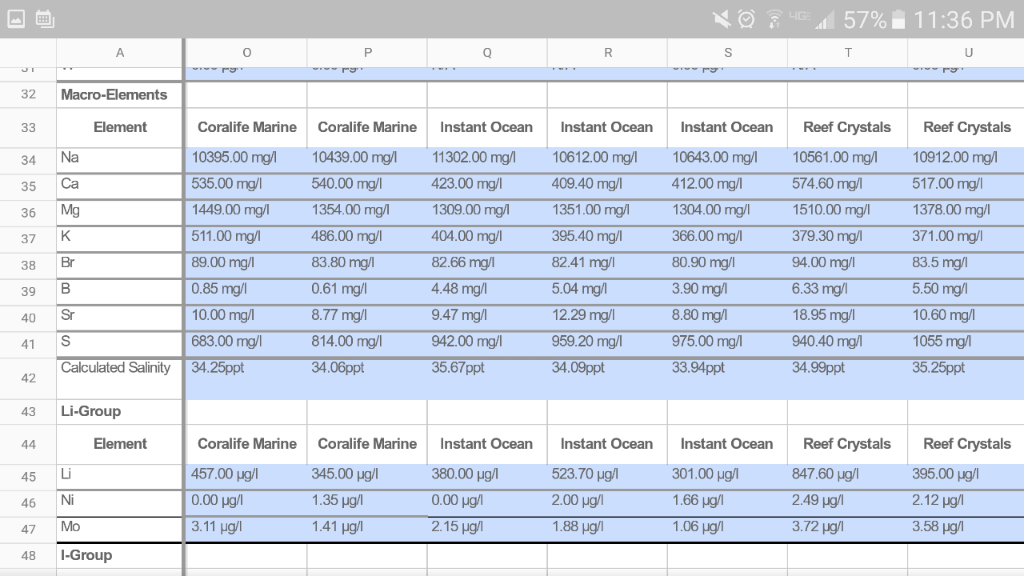
Task: Select the 11302.00 mg/l sodium cell
Action: [x=487, y=161]
